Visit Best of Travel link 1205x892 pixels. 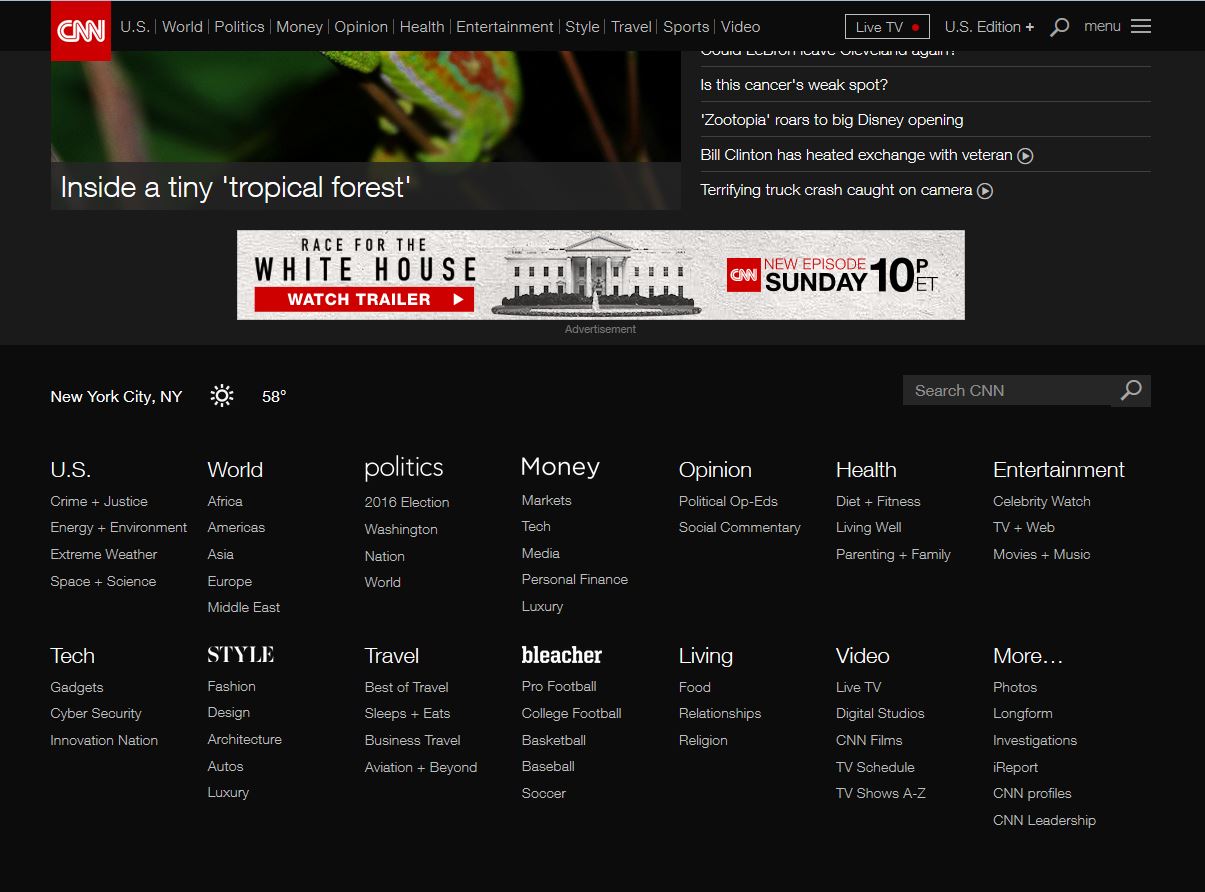point(407,687)
